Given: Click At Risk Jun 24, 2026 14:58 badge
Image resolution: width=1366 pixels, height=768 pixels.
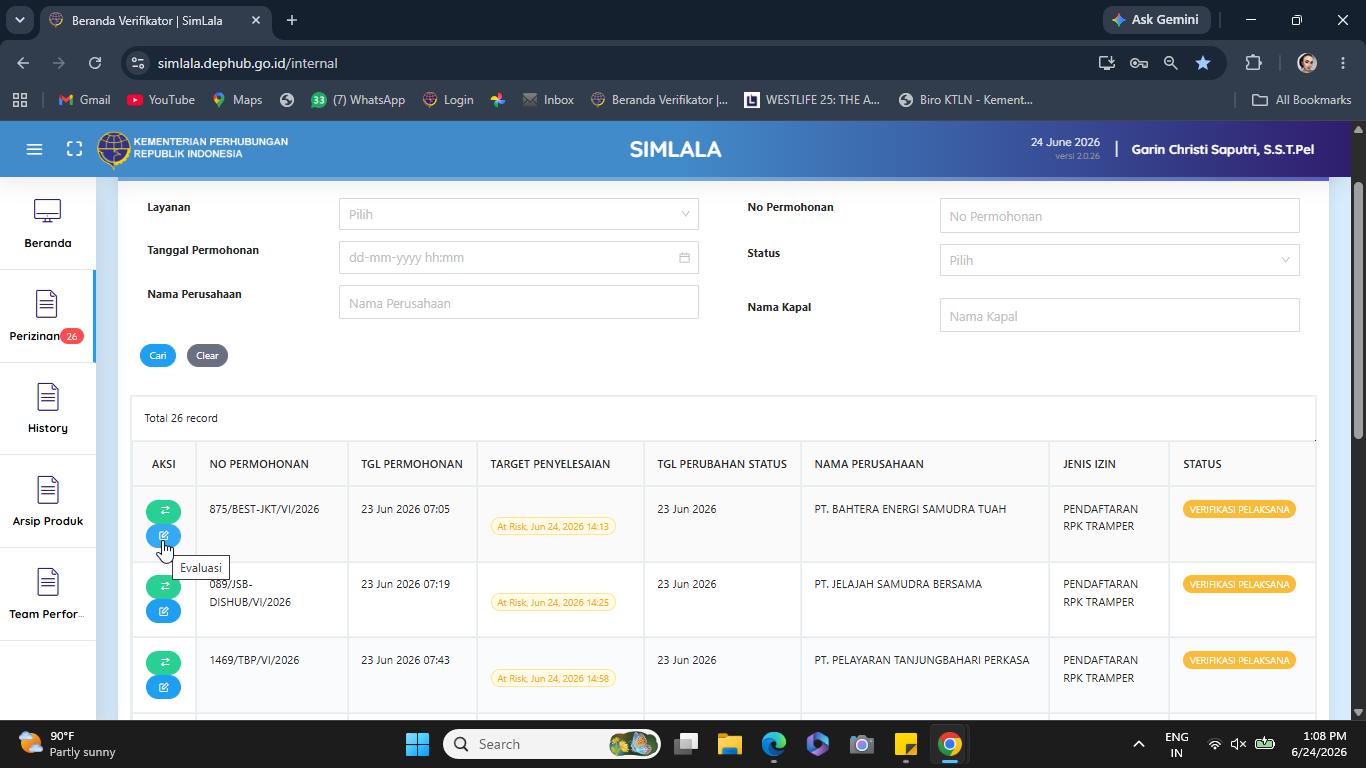Looking at the screenshot, I should click(x=553, y=678).
